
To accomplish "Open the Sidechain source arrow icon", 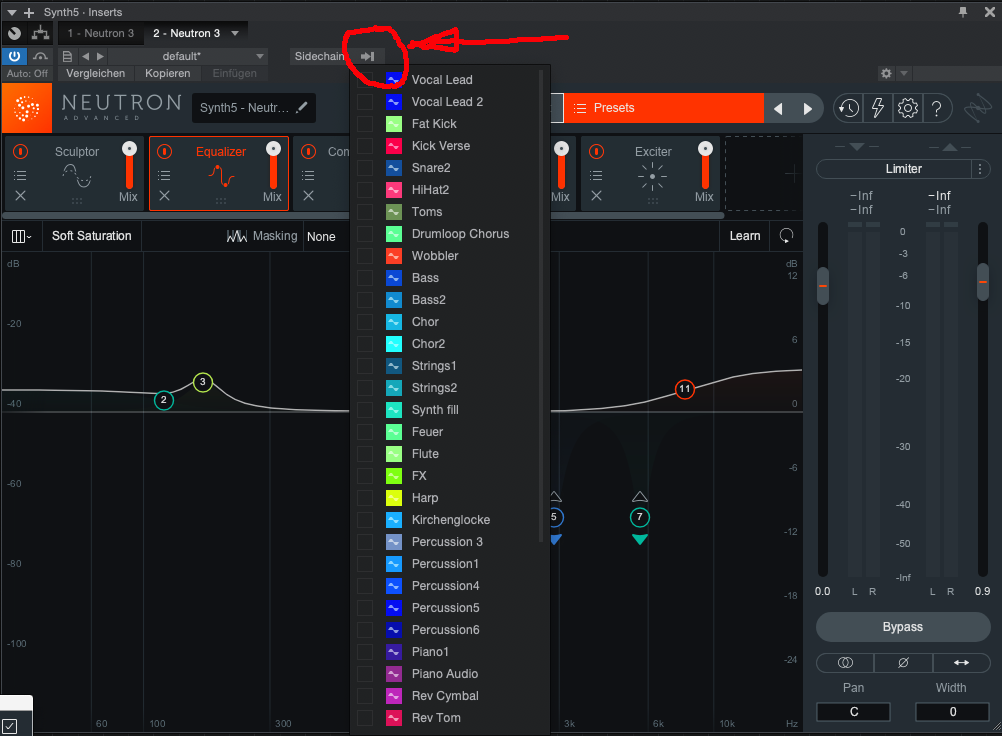I will 367,56.
